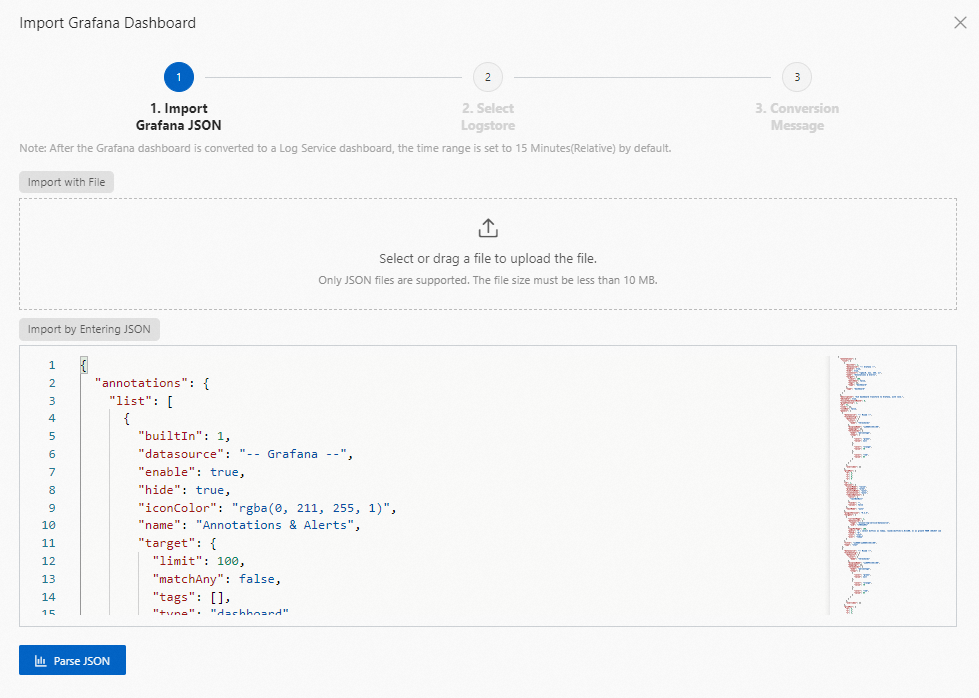Click the rgba(0, 211, 255, 1) value
979x698 pixels.
tap(311, 508)
